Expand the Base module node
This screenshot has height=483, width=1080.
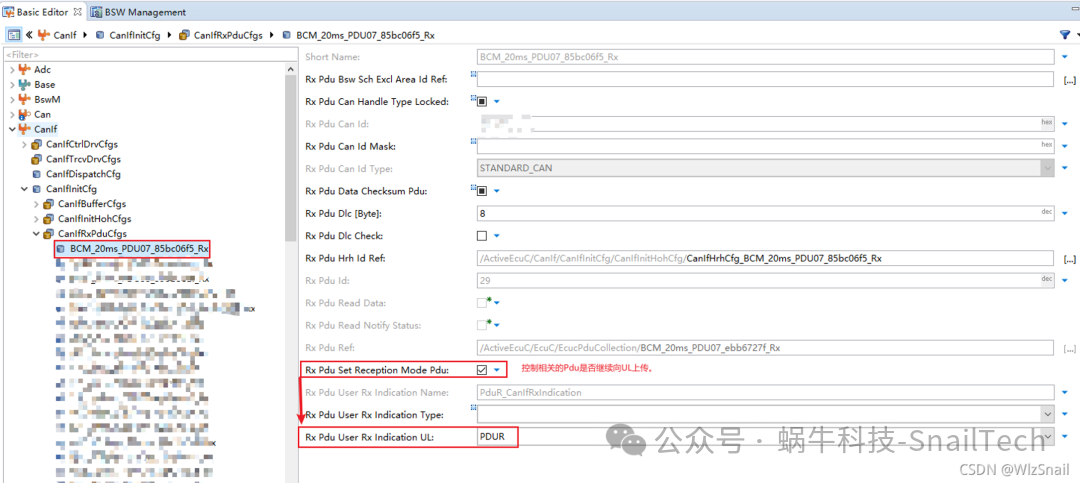point(12,85)
